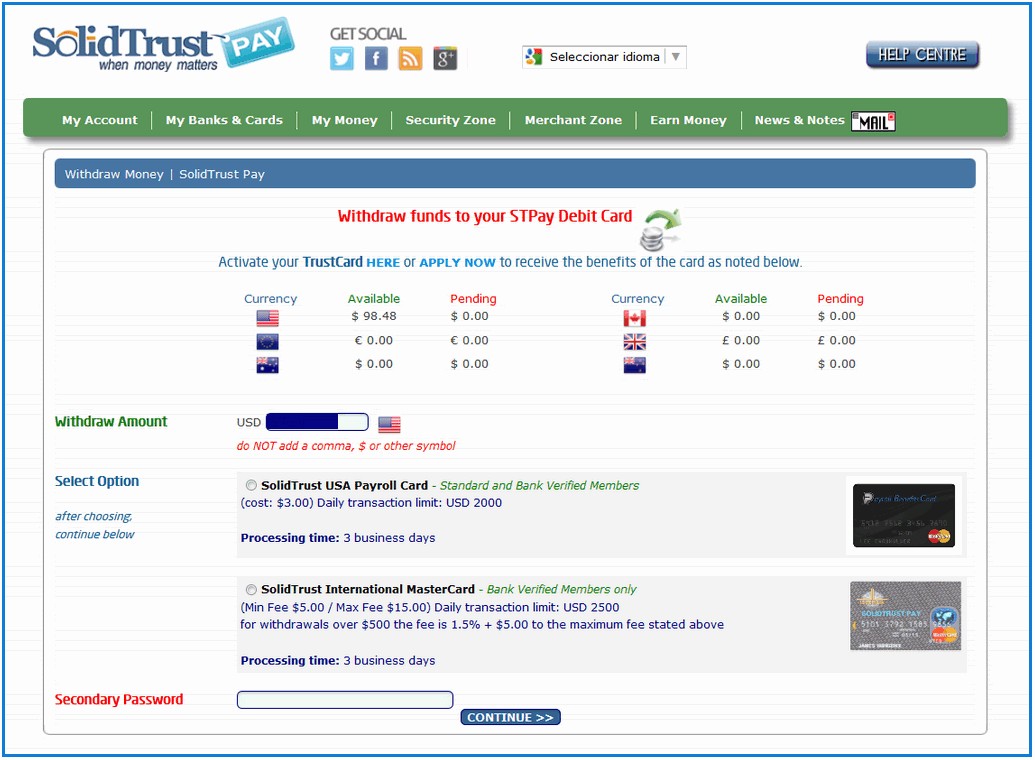Click the MAIL icon in navigation bar
This screenshot has width=1035, height=760.
tap(873, 121)
